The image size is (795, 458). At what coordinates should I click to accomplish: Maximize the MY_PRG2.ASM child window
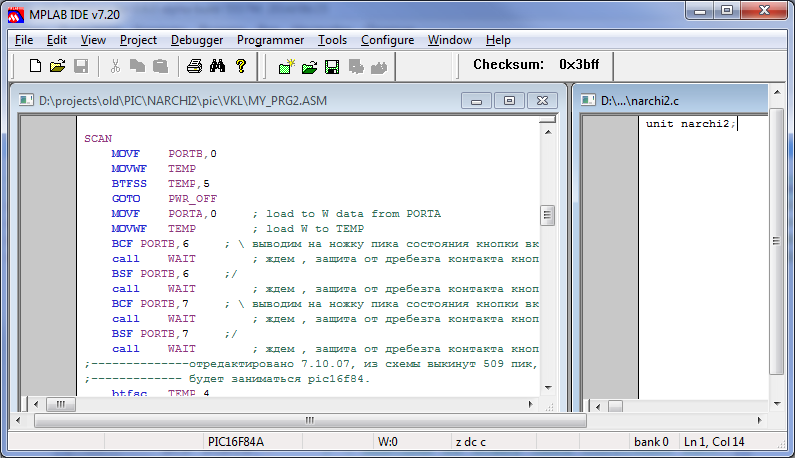pos(509,100)
